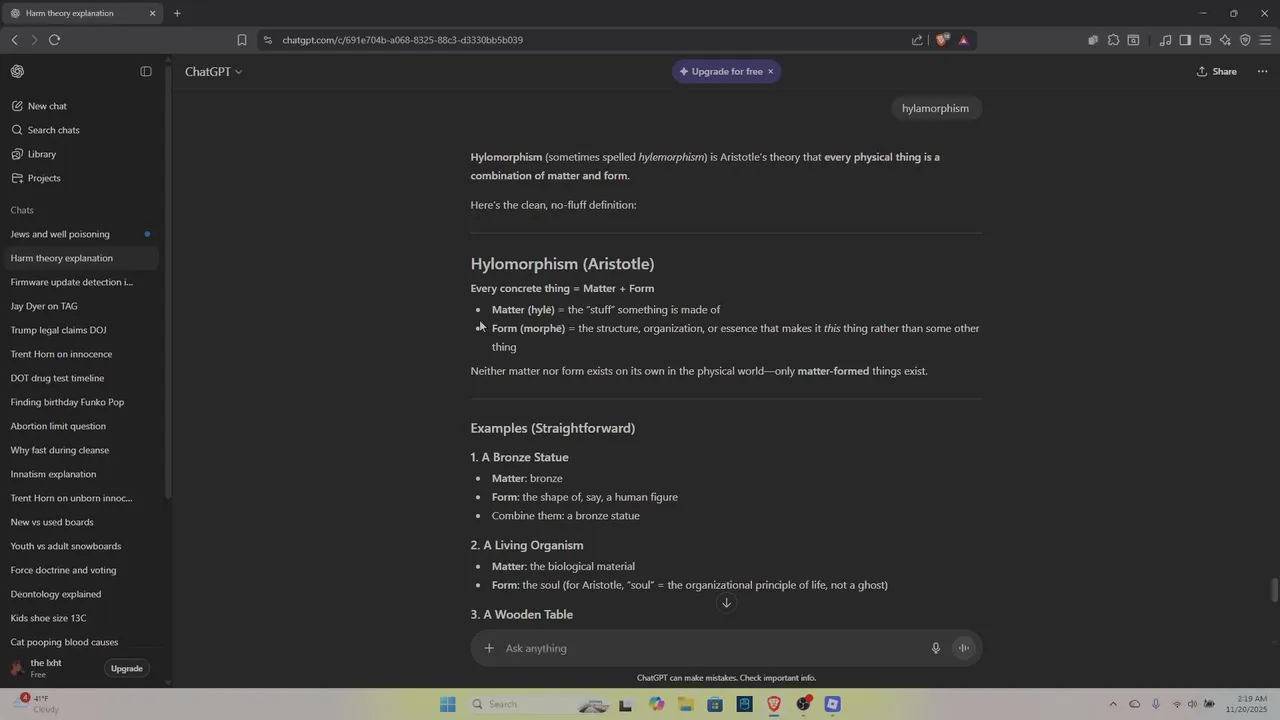Open the browser hamburger menu
The image size is (1280, 720).
point(1266,40)
